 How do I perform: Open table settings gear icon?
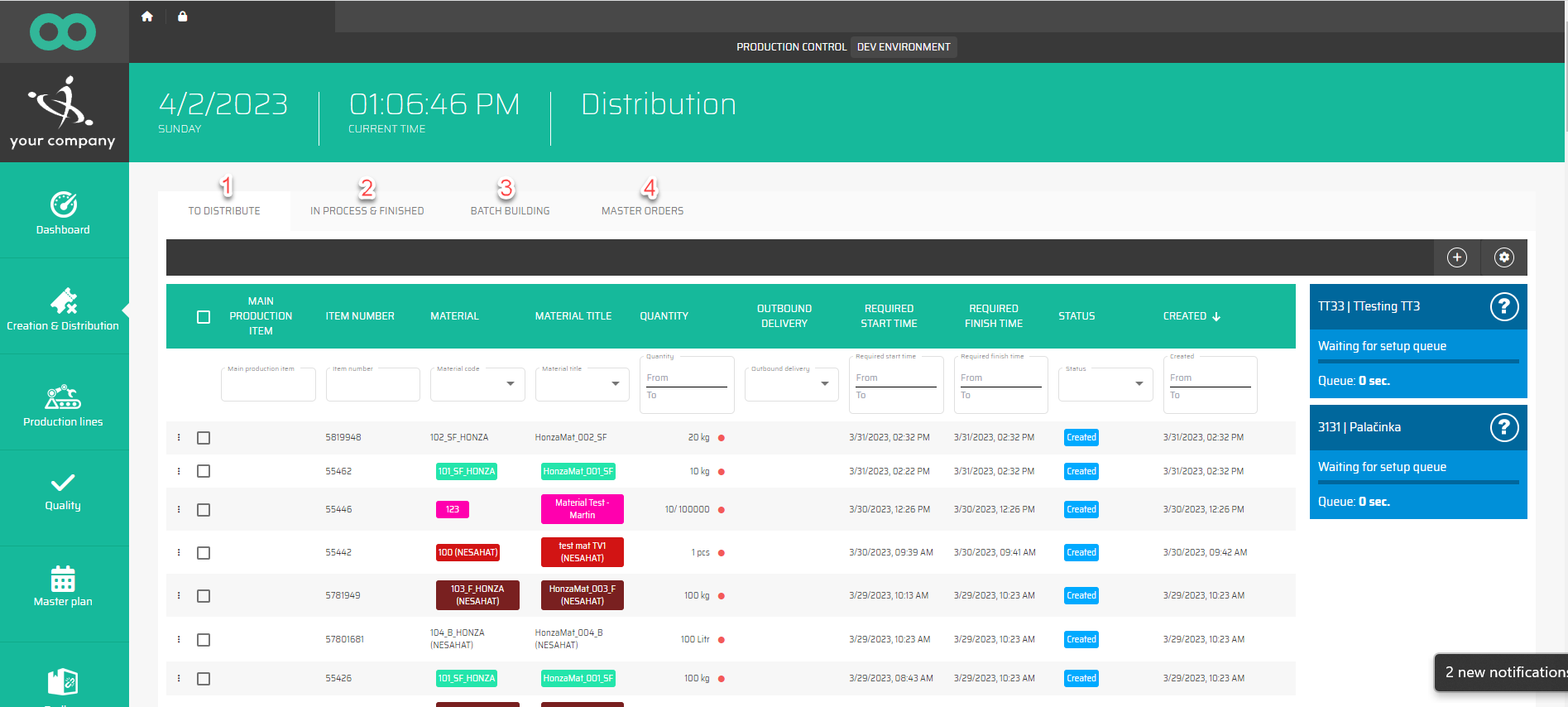(x=1503, y=257)
